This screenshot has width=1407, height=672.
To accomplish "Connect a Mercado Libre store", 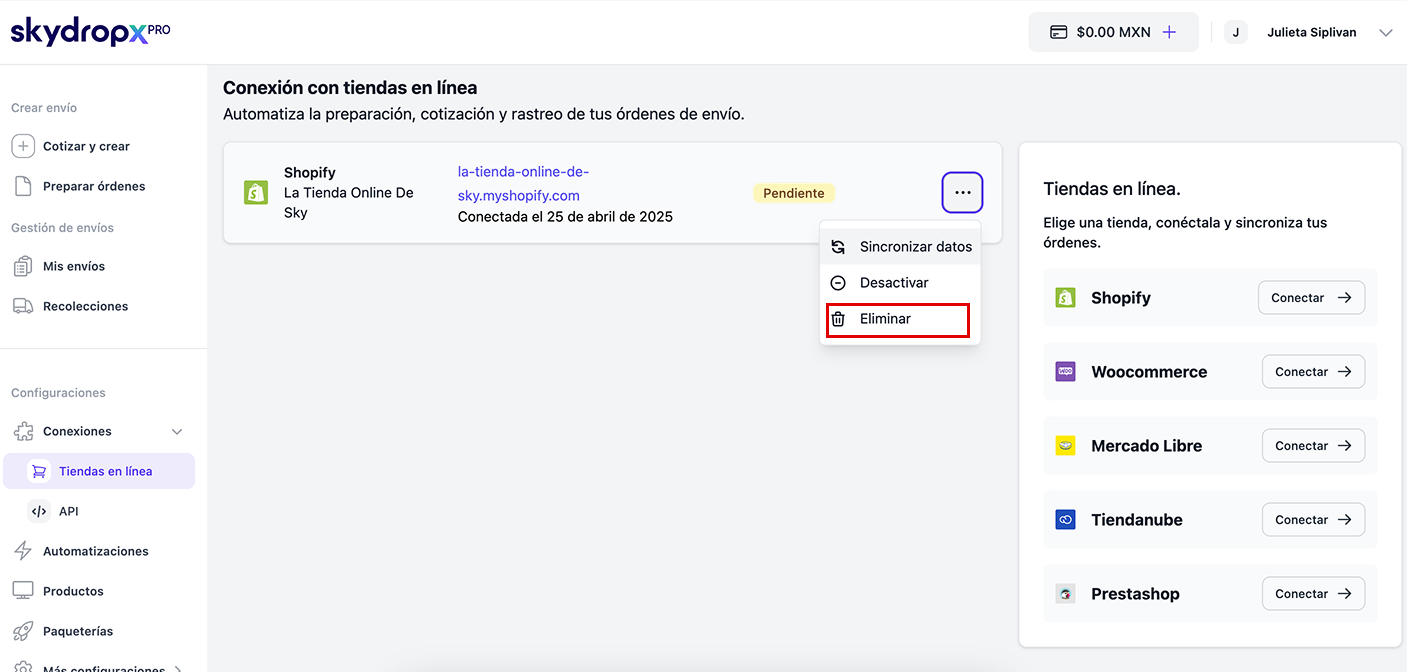I will (x=1314, y=446).
